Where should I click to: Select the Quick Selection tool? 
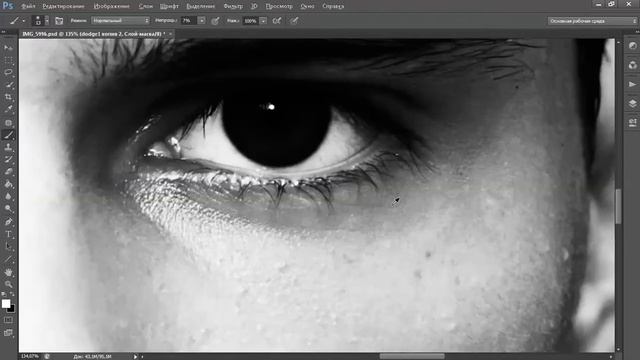[x=8, y=85]
